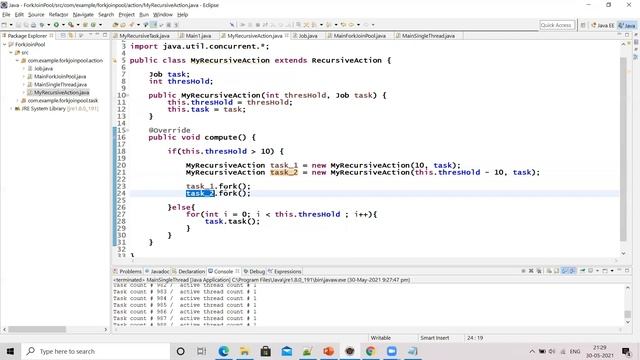Viewport: 640px width, 360px height.
Task: Collapse the src folder node
Action: click(11, 53)
